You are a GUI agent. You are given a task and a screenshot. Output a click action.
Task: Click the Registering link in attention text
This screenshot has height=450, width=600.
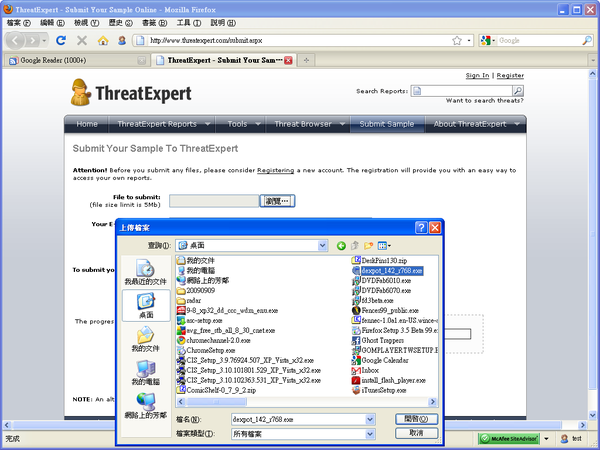coord(276,170)
